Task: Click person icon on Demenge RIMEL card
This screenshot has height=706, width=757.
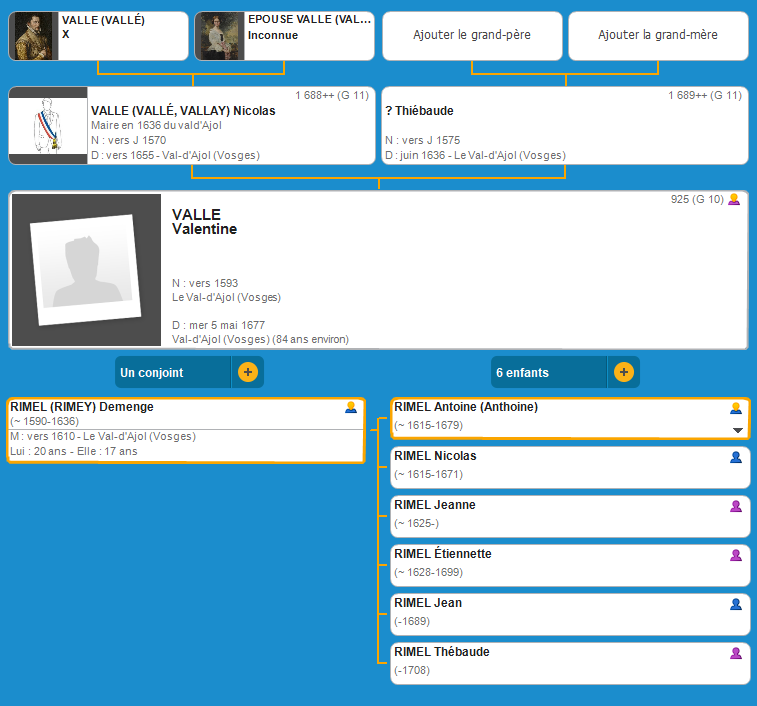Action: tap(350, 407)
